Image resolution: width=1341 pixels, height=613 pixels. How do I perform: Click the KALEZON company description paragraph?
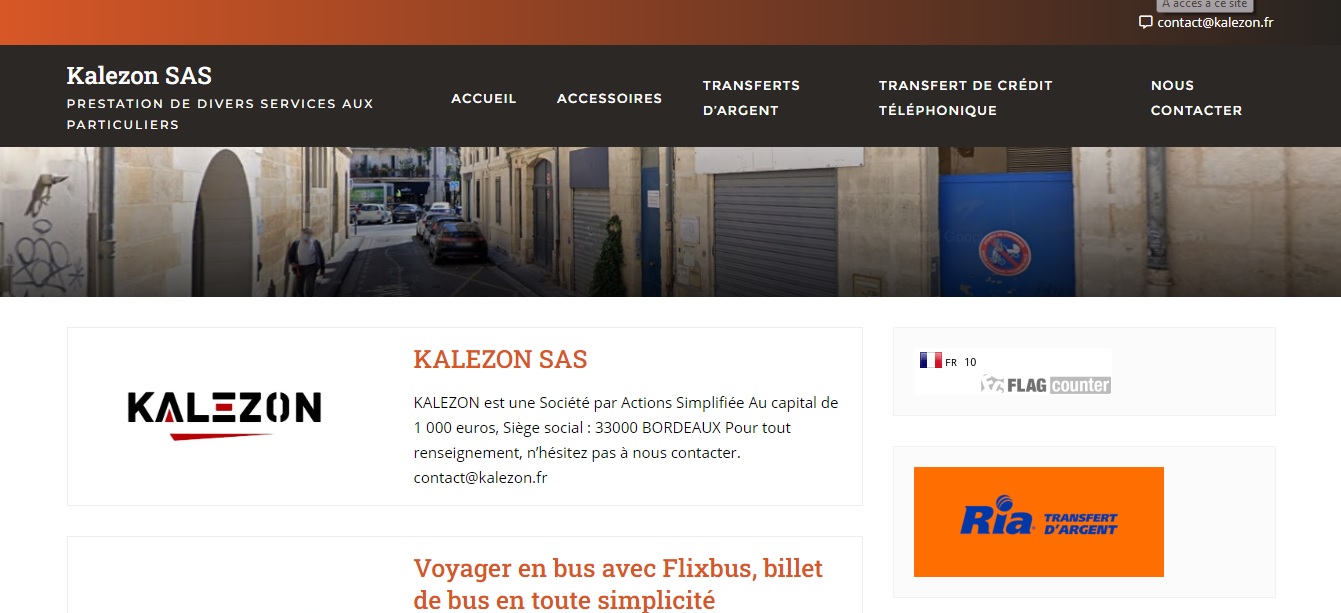coord(626,440)
